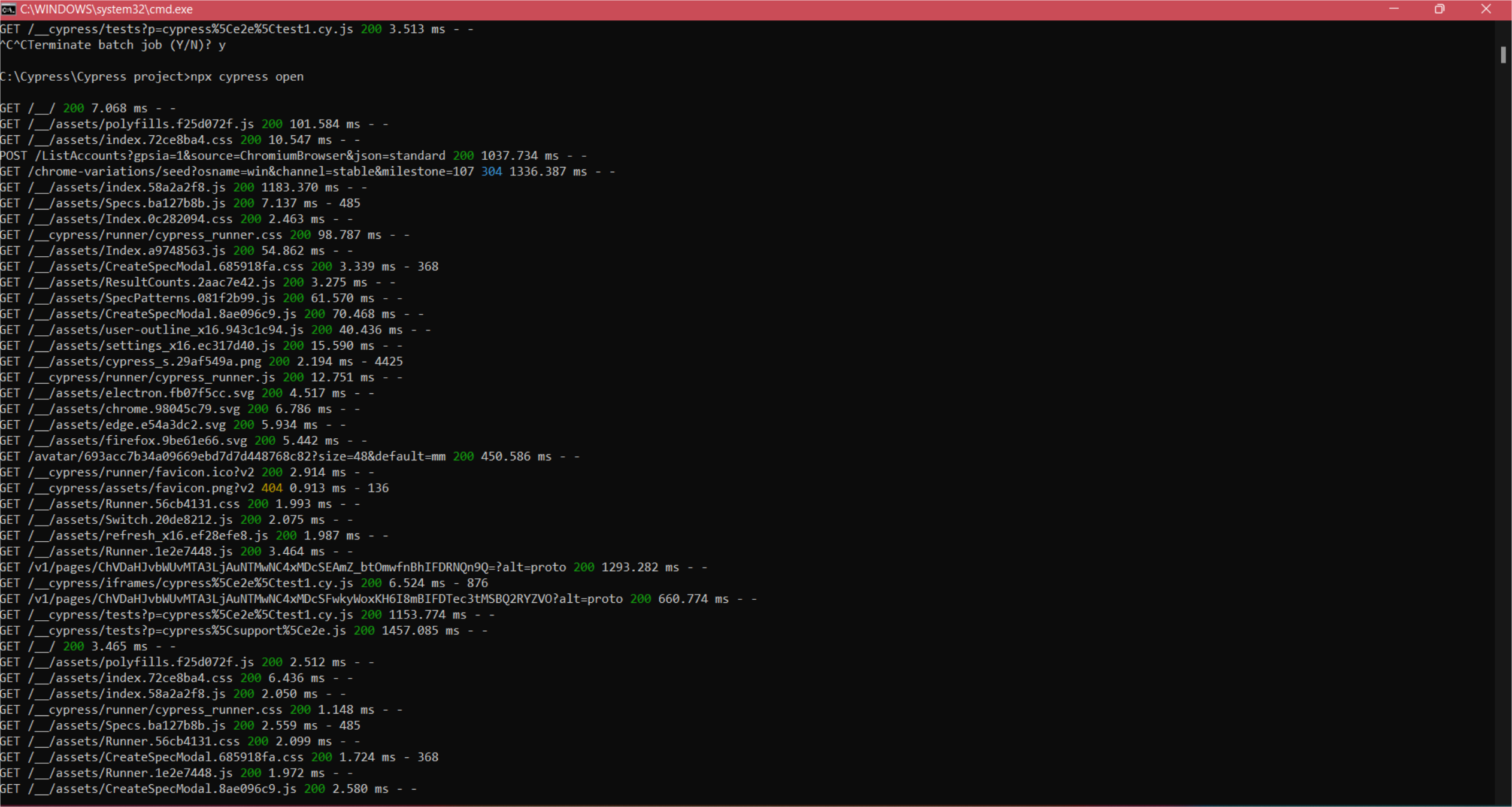
Task: Click the cypress_s.29af549a.png log line
Action: click(201, 362)
